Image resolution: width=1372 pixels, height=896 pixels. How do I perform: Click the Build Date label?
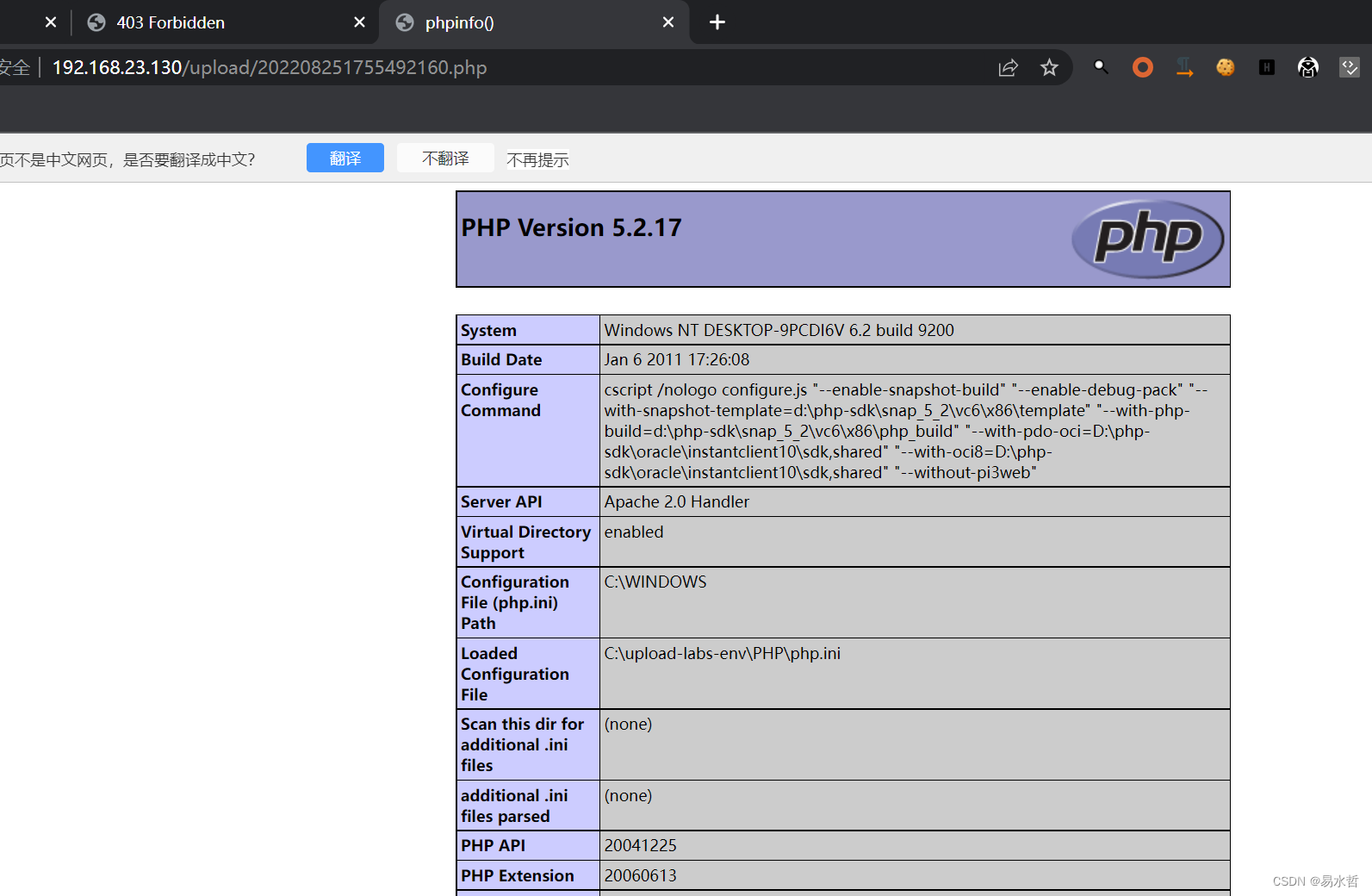pos(501,359)
